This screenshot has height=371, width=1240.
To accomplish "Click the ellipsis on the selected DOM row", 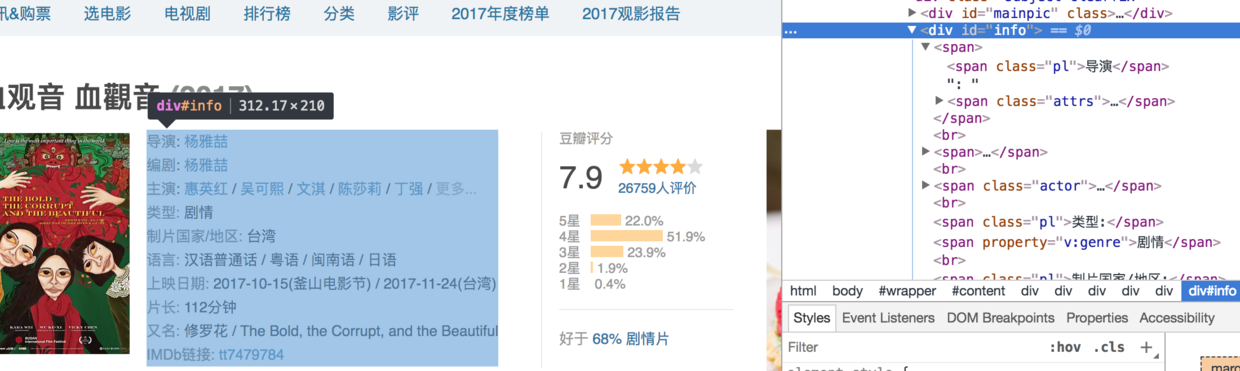I will click(790, 31).
